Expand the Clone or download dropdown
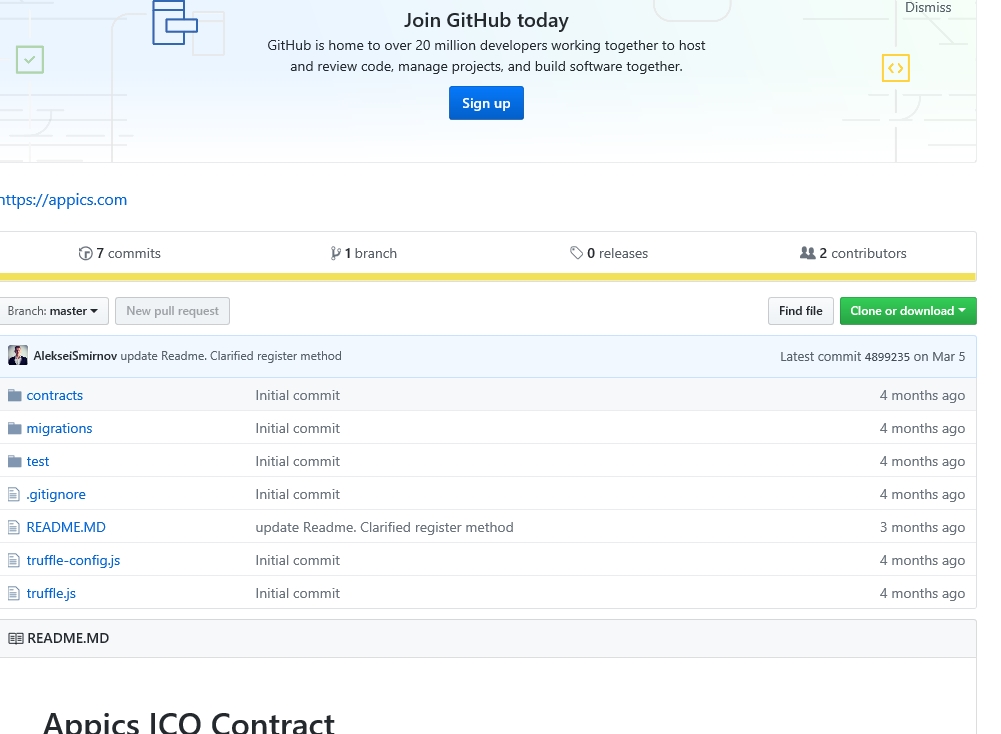Screen dimensions: 1001x734 (908, 311)
